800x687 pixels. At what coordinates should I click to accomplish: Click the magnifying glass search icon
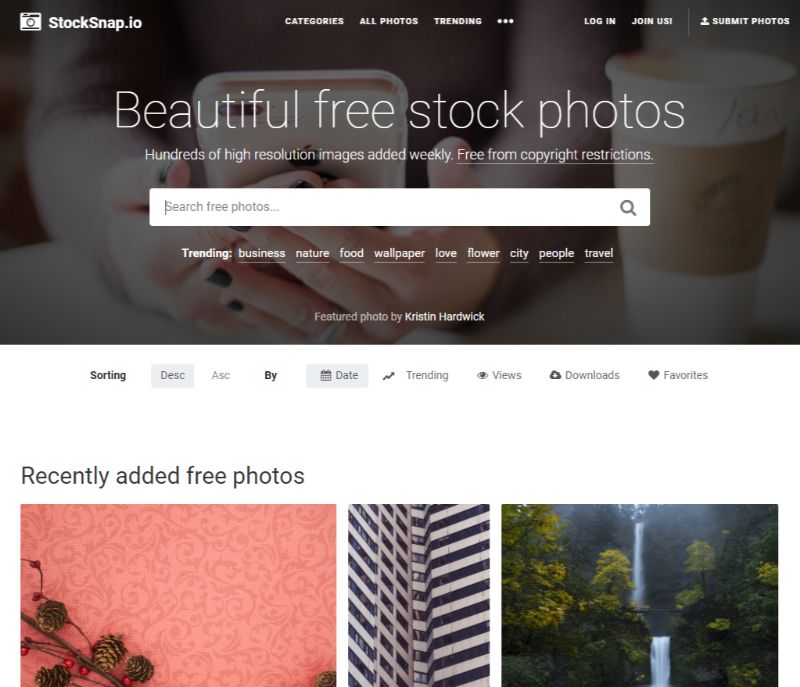pos(628,208)
